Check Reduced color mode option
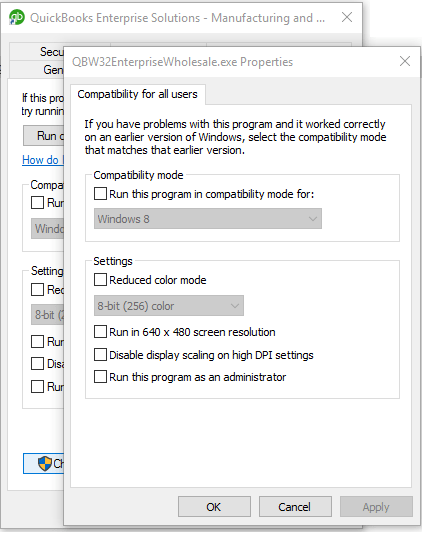 [100, 279]
